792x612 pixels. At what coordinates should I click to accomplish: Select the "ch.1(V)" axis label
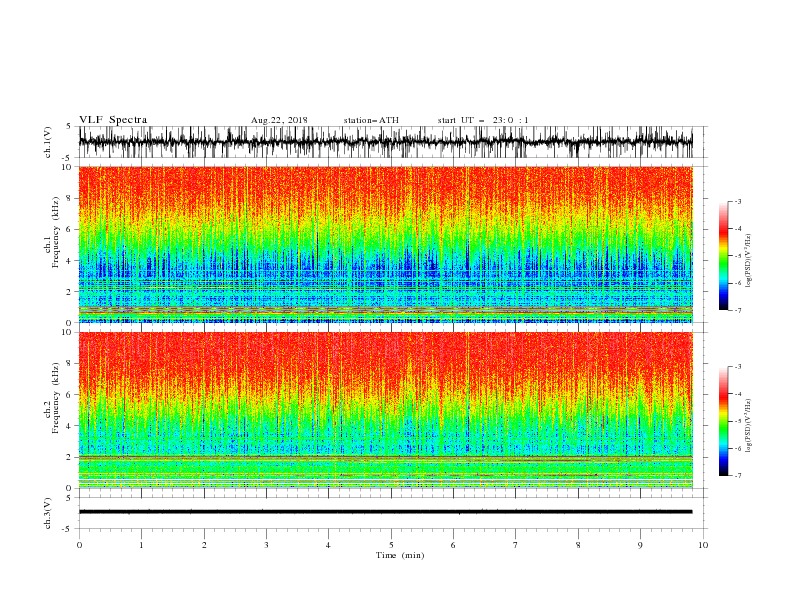click(x=48, y=142)
